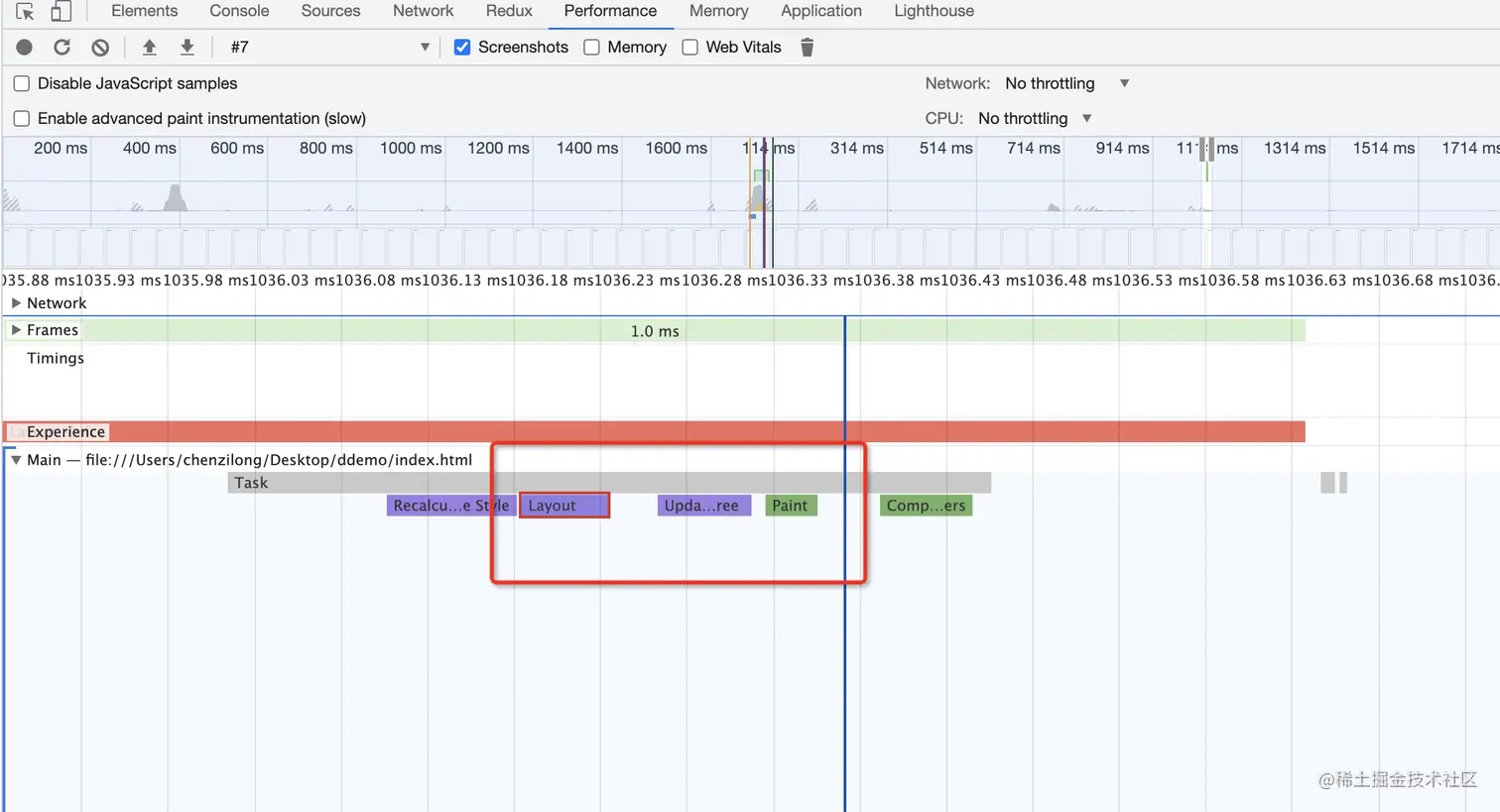Click the save profile download icon
Viewport: 1500px width, 812px height.
click(187, 47)
